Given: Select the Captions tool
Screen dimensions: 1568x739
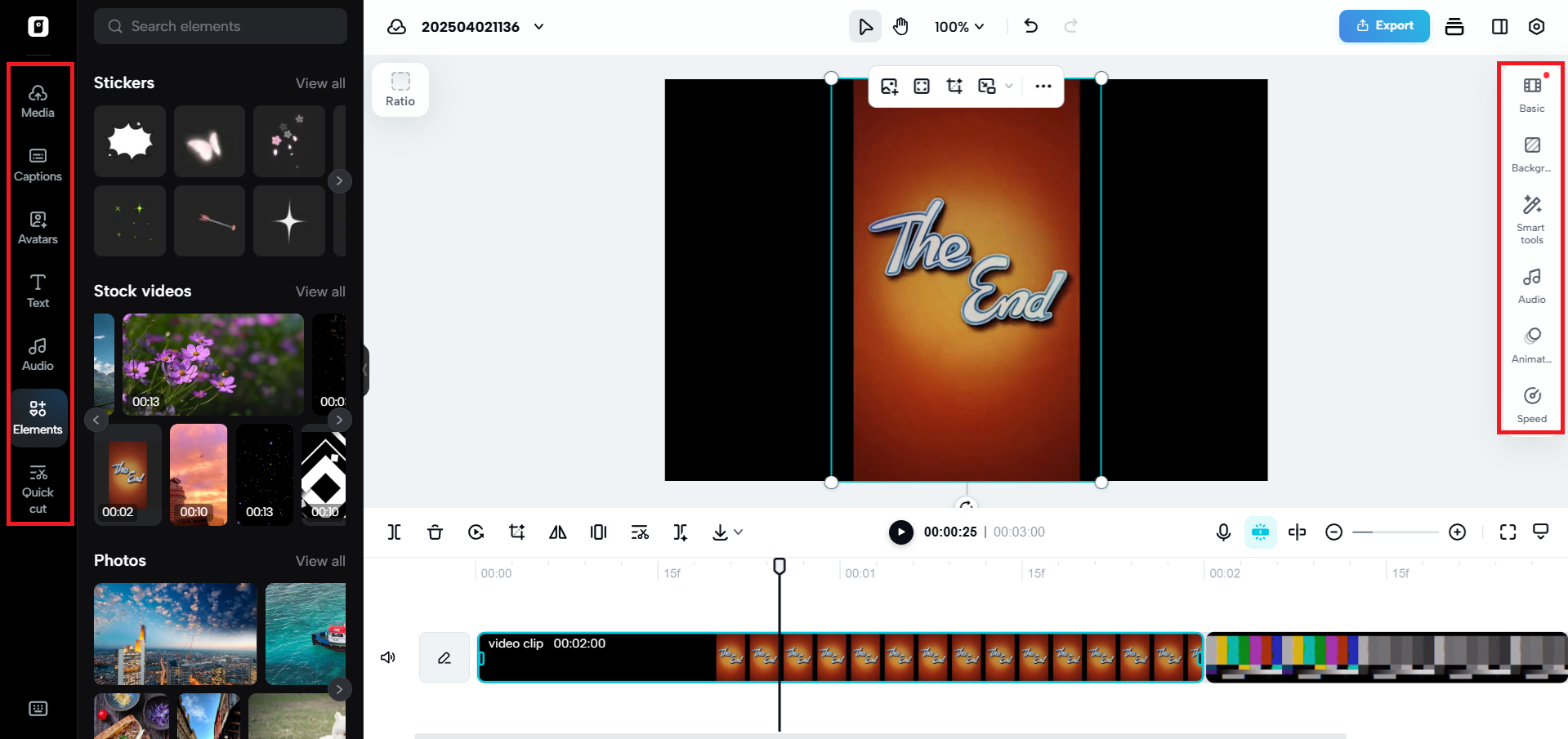Looking at the screenshot, I should pyautogui.click(x=38, y=163).
